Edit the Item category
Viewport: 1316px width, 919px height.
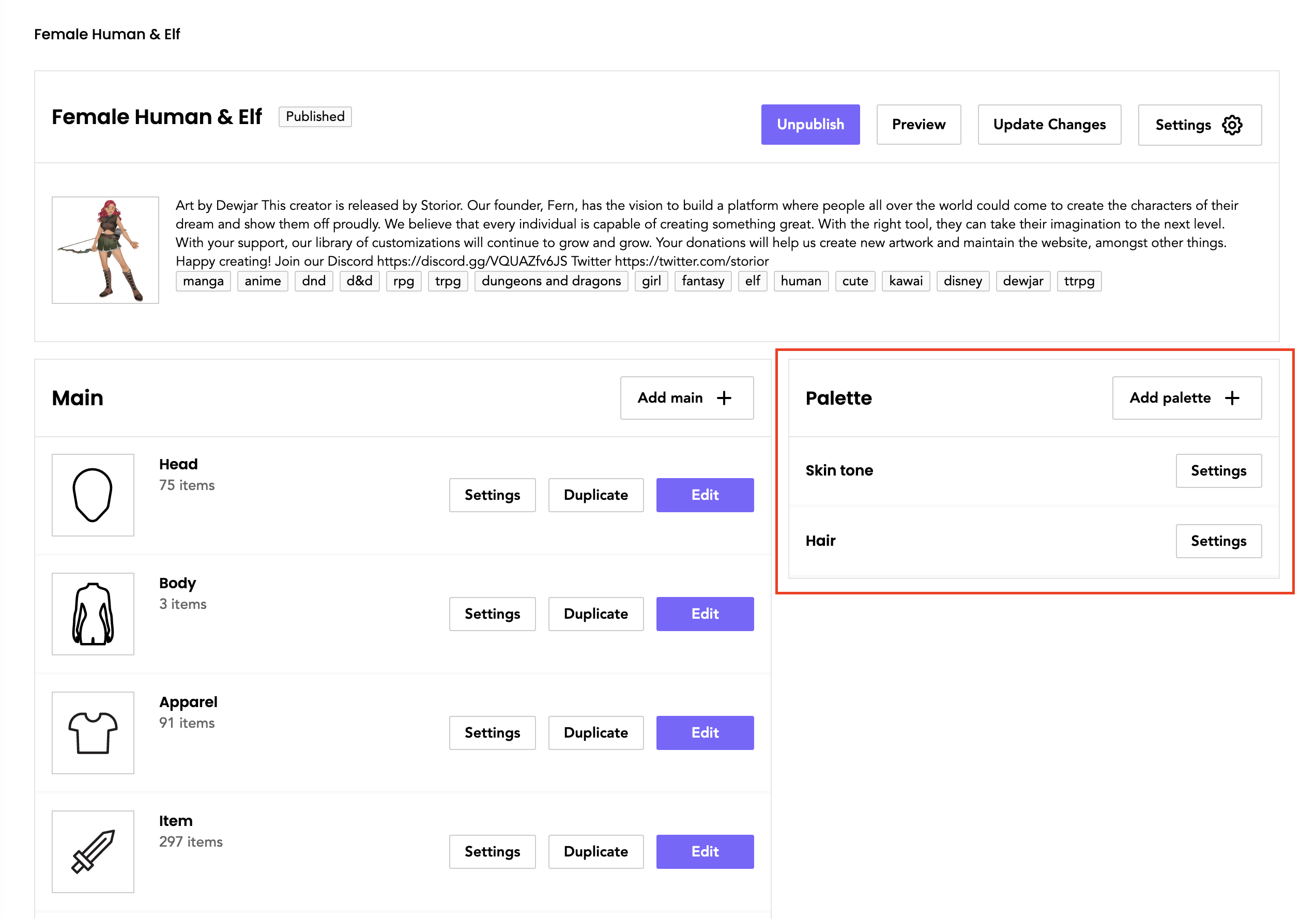(705, 851)
